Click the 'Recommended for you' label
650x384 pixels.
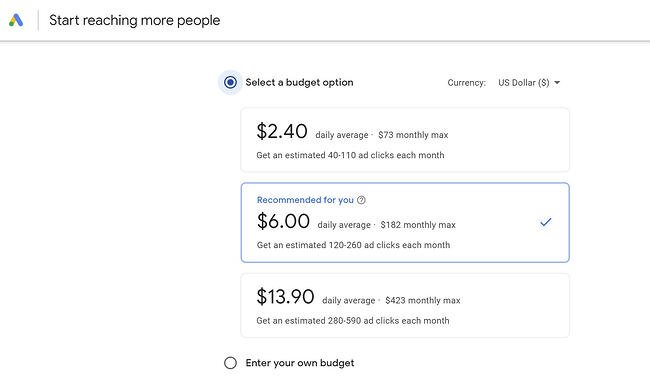click(x=305, y=200)
